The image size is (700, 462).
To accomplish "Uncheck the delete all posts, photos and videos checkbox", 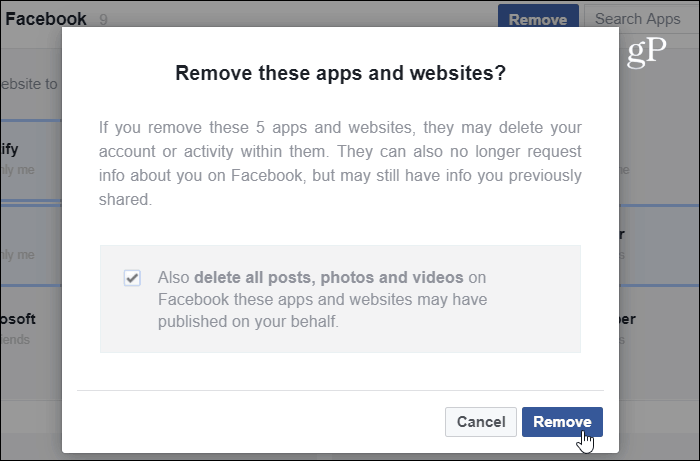I will tap(132, 278).
